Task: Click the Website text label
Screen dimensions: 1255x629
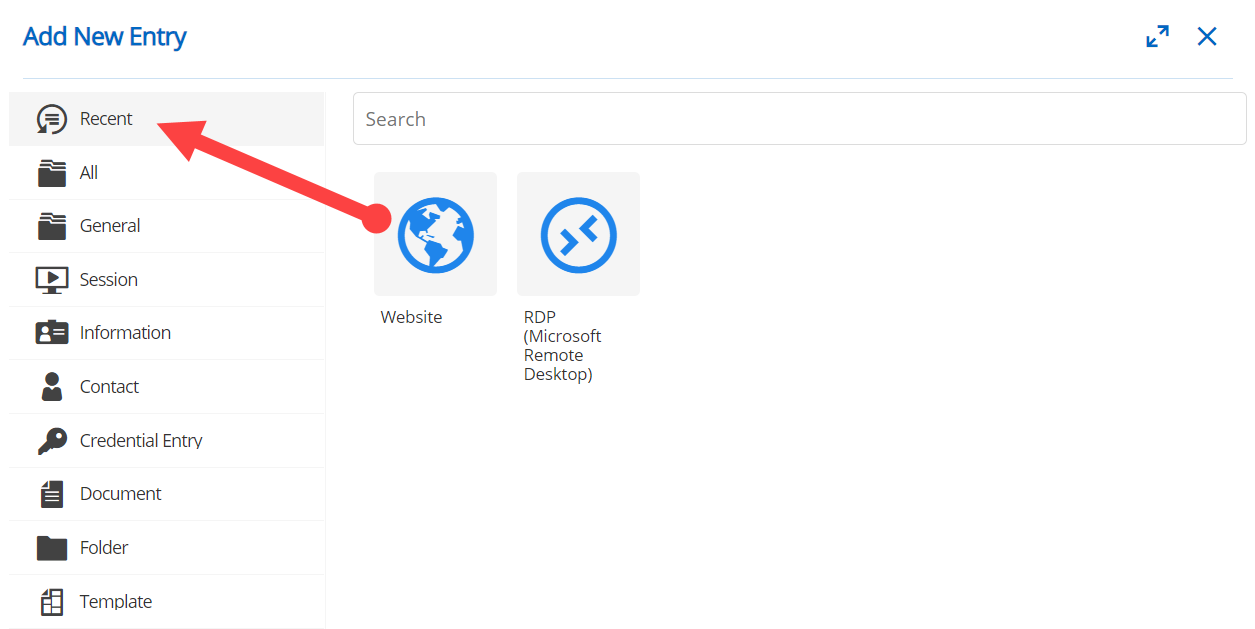Action: [411, 317]
